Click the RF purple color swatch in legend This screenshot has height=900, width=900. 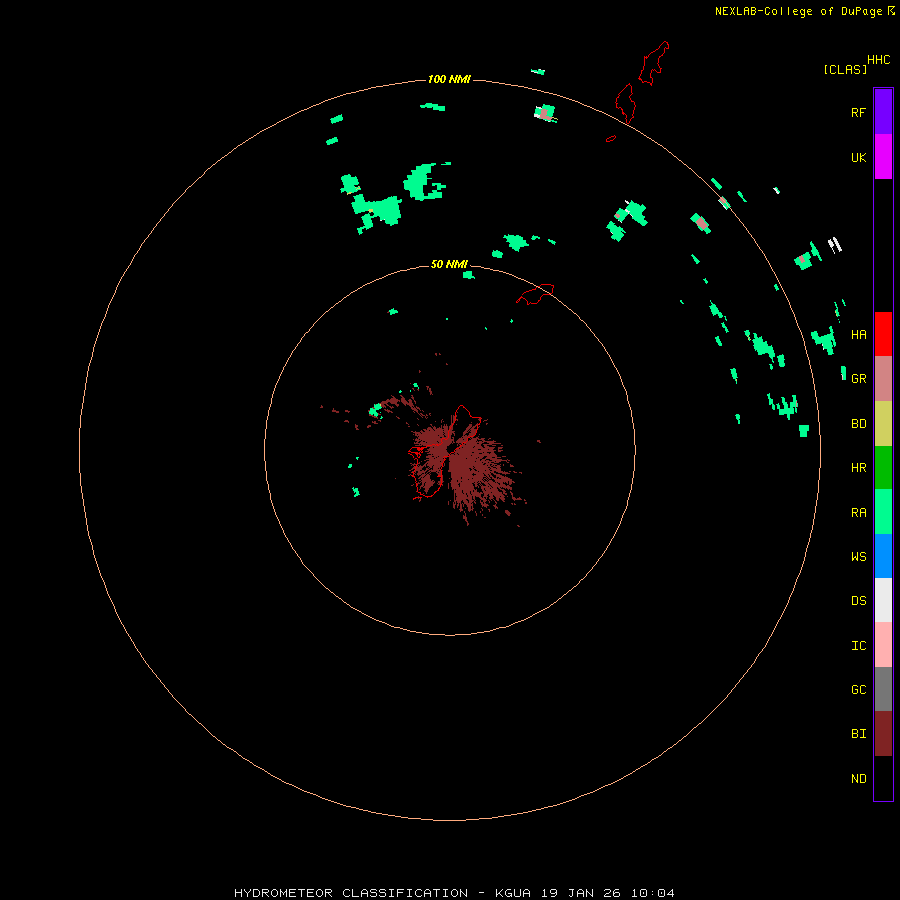pyautogui.click(x=883, y=112)
